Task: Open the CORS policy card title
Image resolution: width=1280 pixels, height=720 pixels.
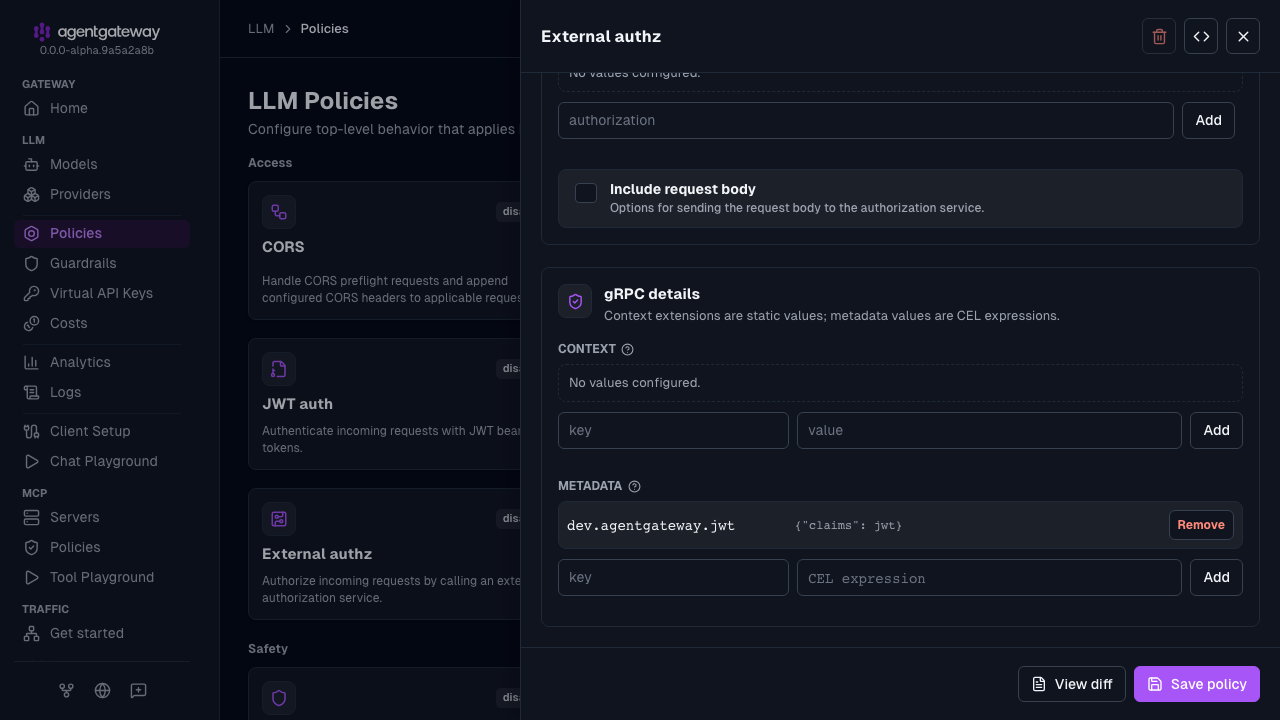Action: pyautogui.click(x=283, y=247)
